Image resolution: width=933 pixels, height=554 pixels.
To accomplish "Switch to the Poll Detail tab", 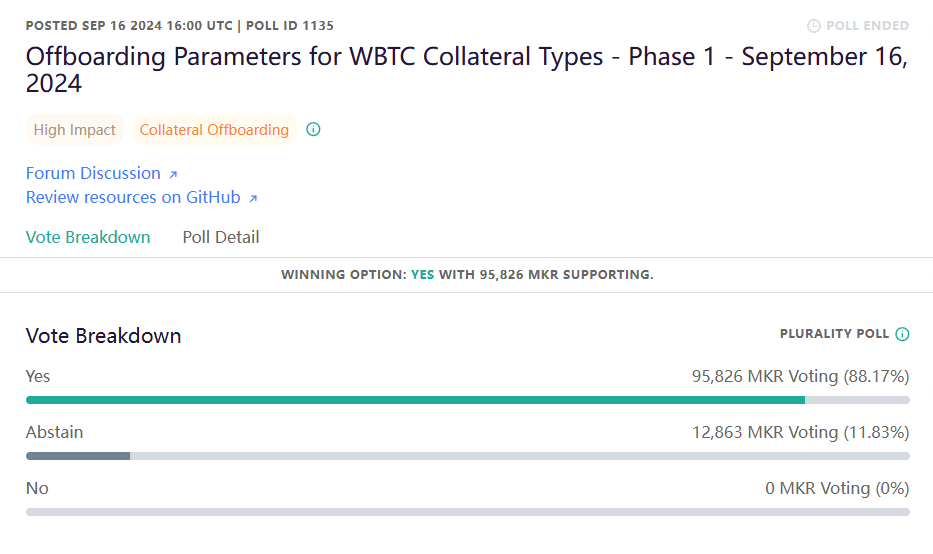I will (x=221, y=237).
